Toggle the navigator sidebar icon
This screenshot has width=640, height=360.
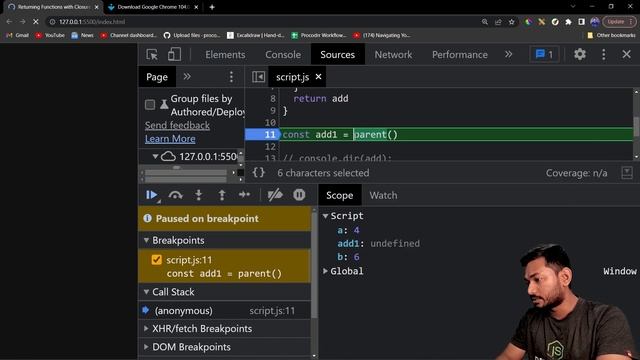pyautogui.click(x=258, y=77)
